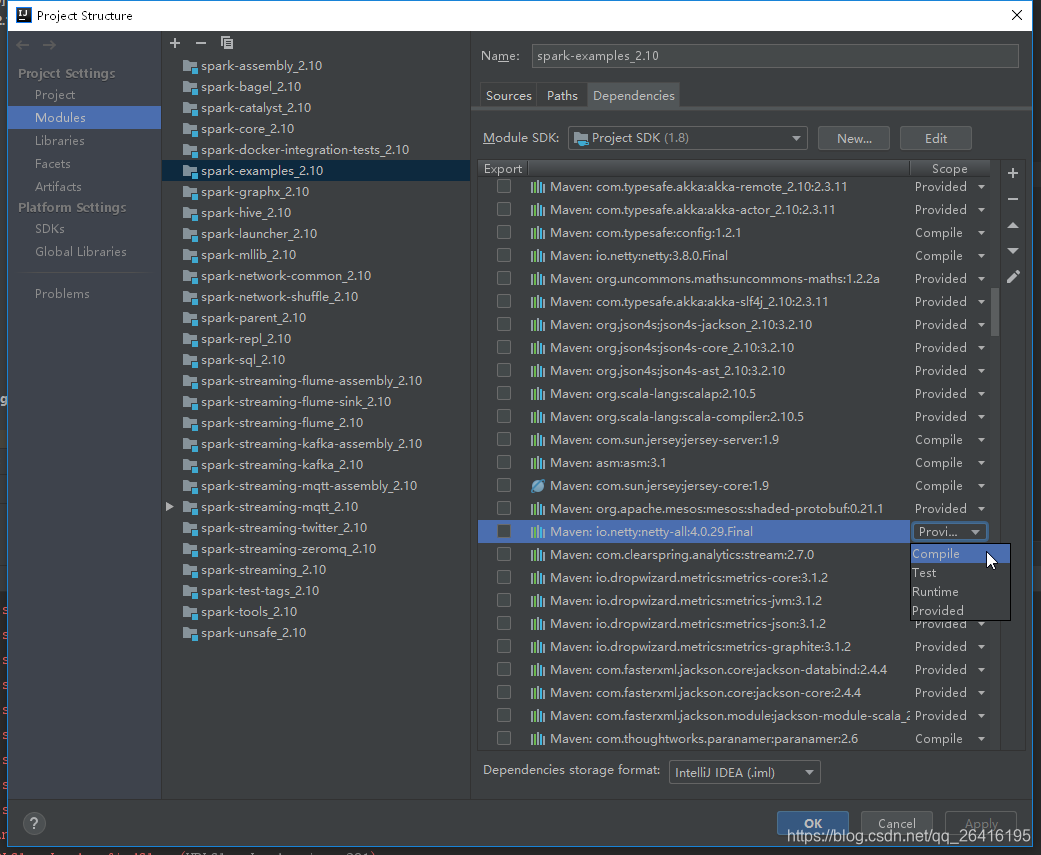1041x855 pixels.
Task: Click the netty-all:4.0.29.Final library icon
Action: click(538, 532)
